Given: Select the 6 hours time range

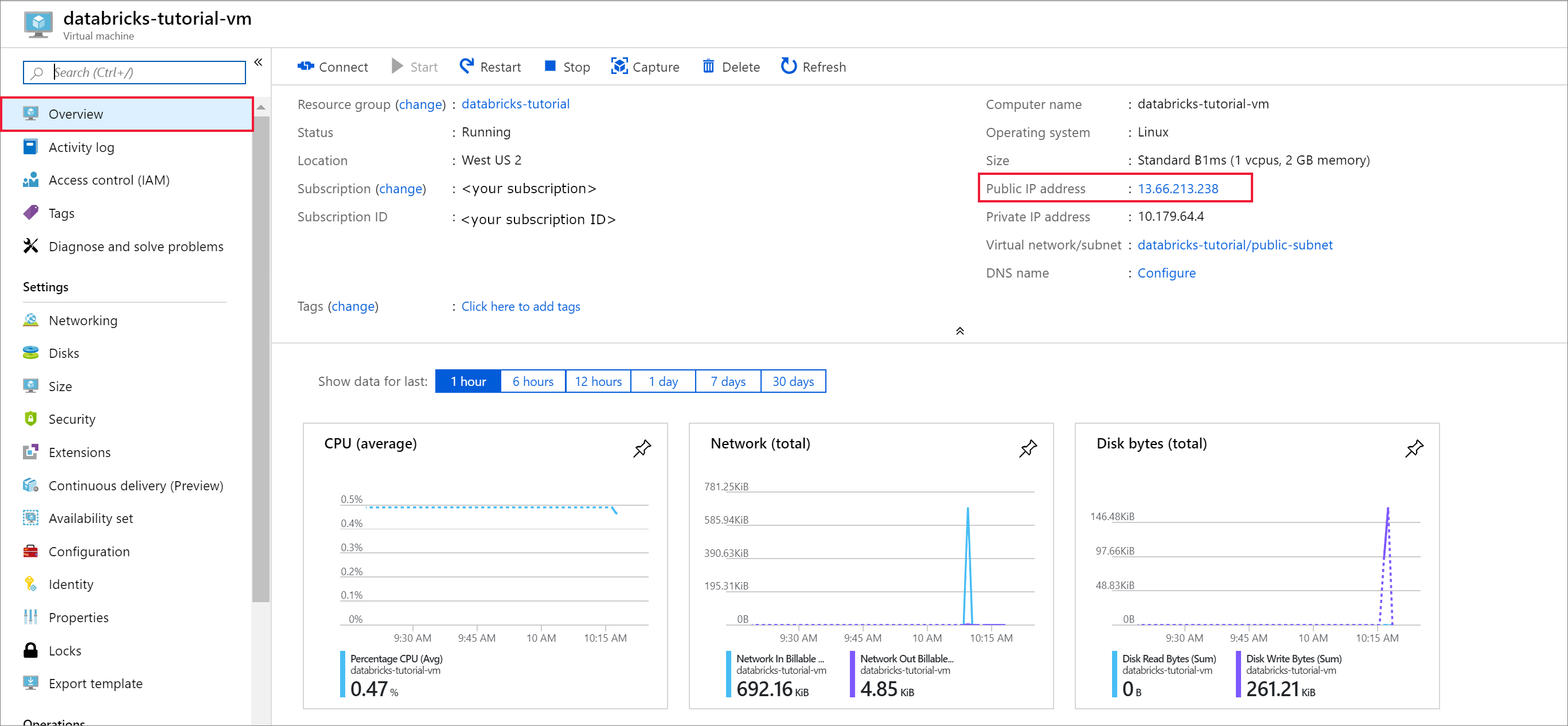Looking at the screenshot, I should click(x=533, y=381).
